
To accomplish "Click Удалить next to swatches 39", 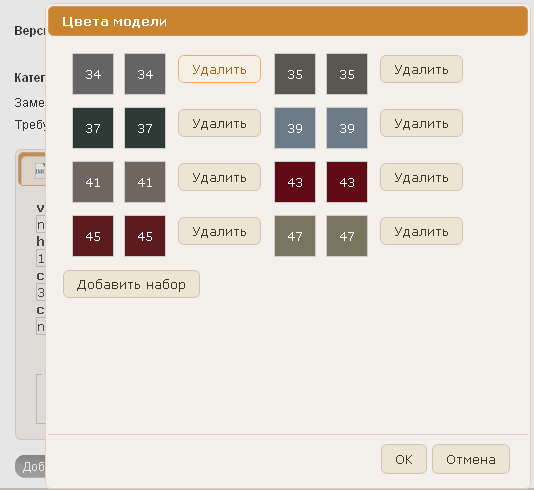I will pos(421,123).
